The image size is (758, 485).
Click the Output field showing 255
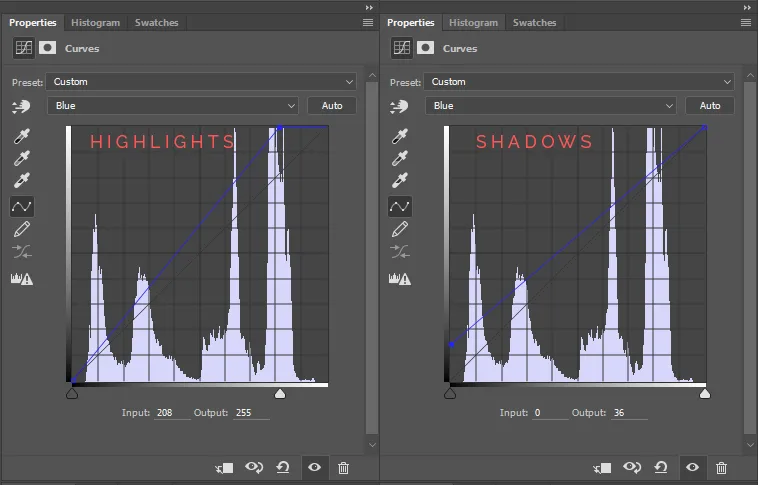(251, 412)
